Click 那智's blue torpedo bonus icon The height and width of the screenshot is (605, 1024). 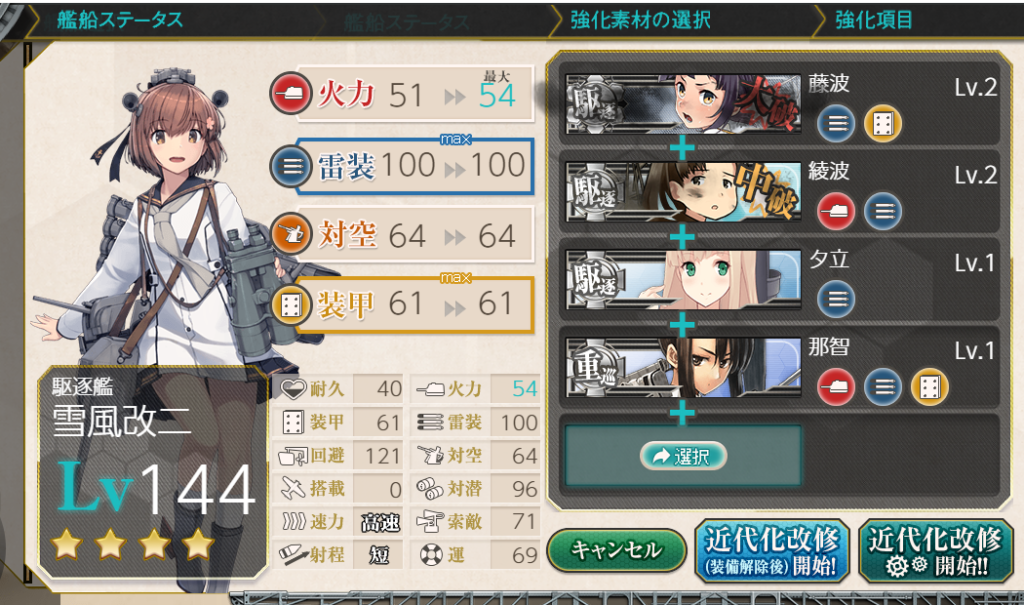point(882,387)
